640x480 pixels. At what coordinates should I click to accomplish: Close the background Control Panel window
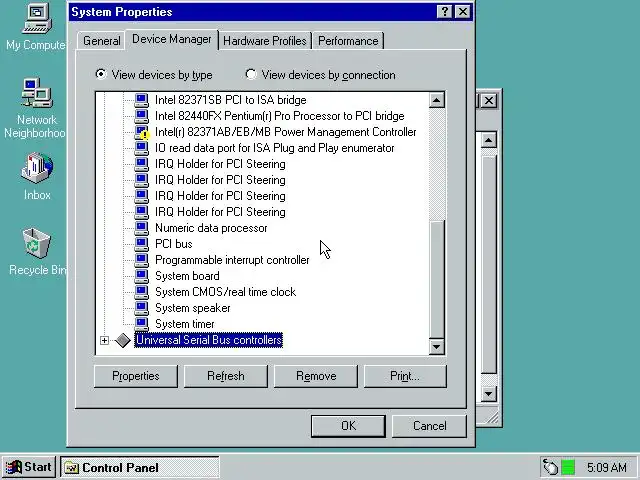tap(489, 100)
